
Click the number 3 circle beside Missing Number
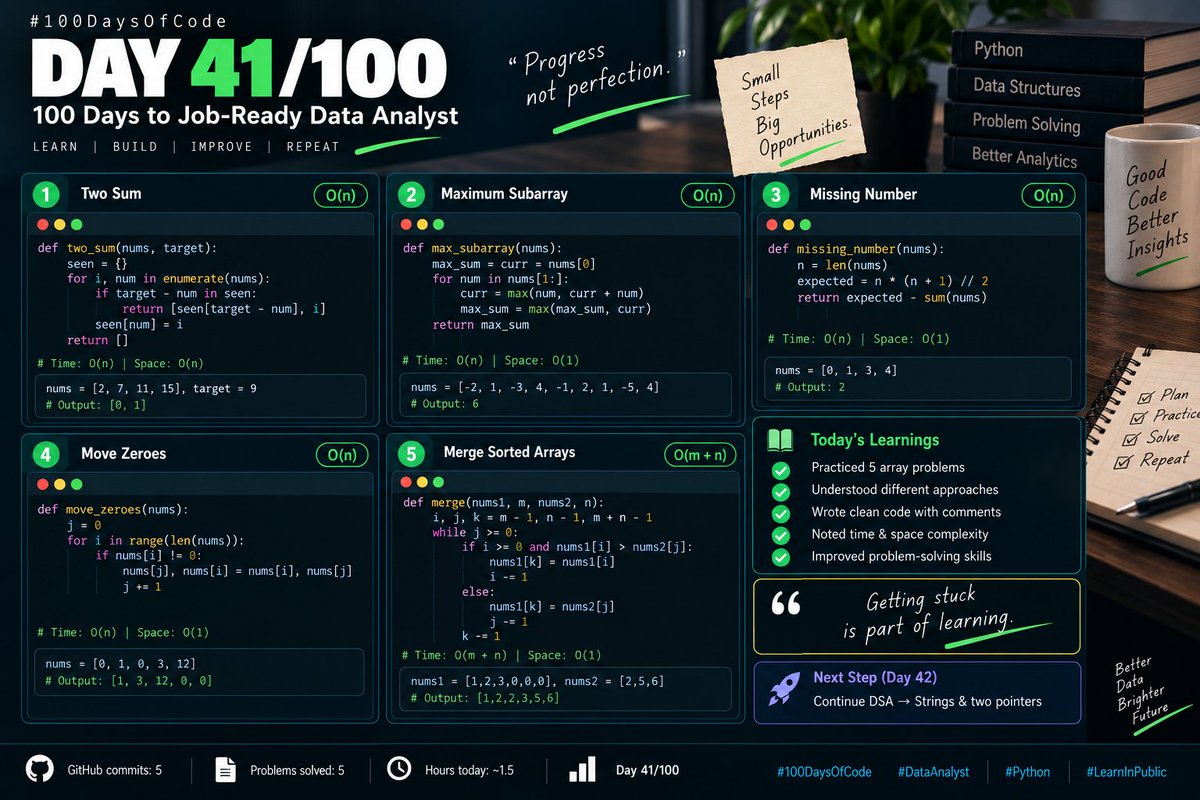pos(778,194)
